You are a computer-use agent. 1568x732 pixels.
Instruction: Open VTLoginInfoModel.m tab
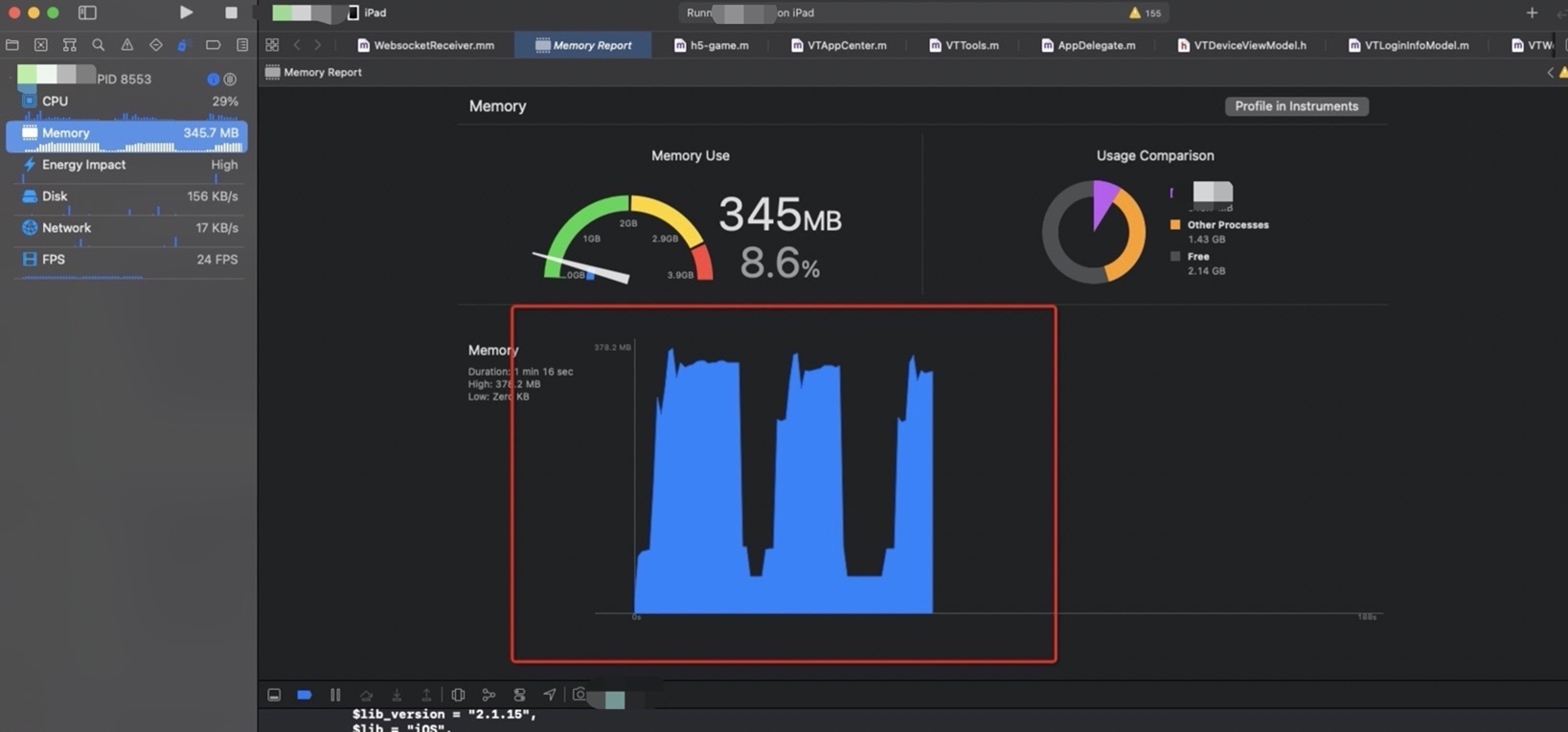pyautogui.click(x=1409, y=45)
